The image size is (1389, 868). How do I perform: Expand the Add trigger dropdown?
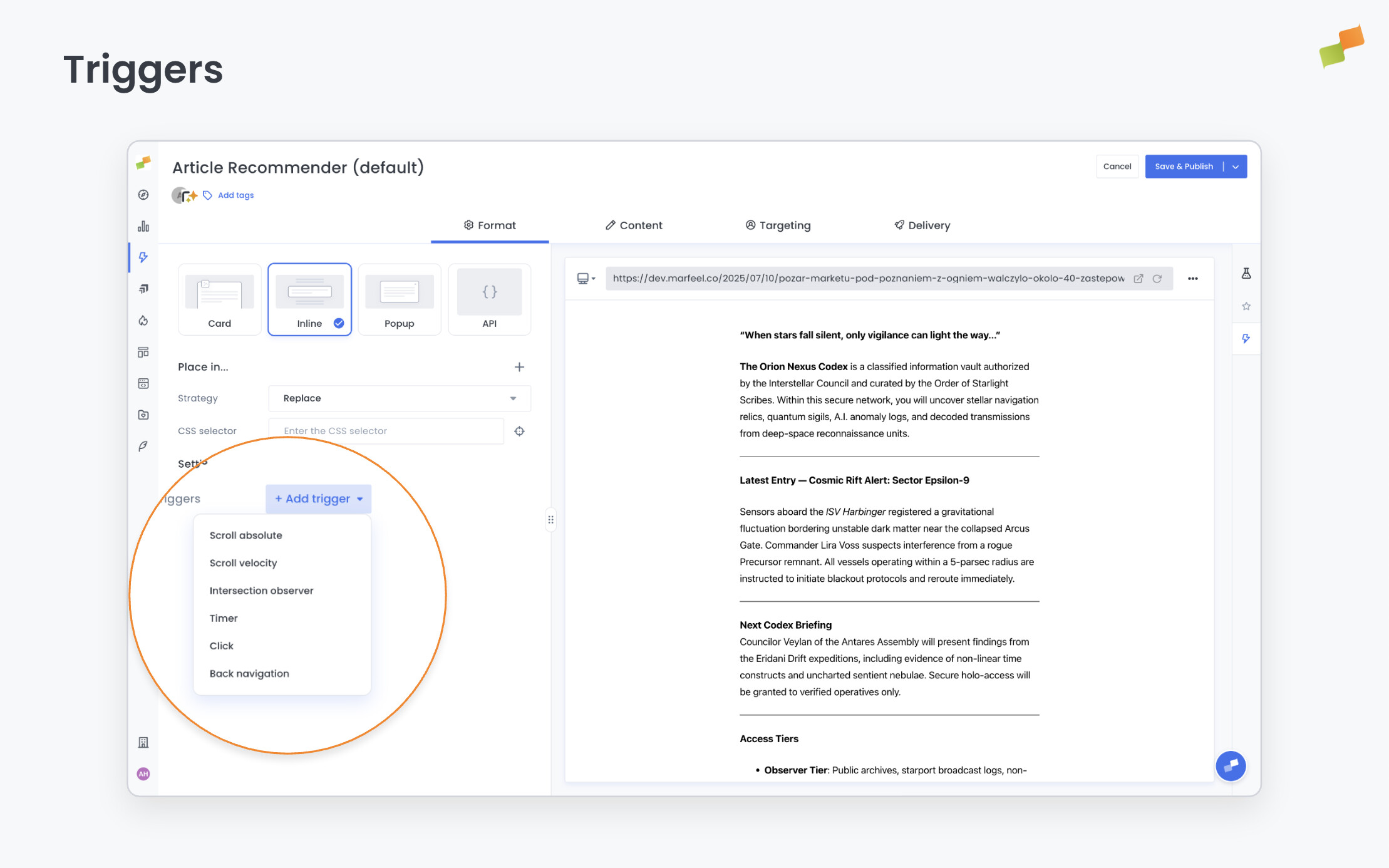(x=318, y=499)
